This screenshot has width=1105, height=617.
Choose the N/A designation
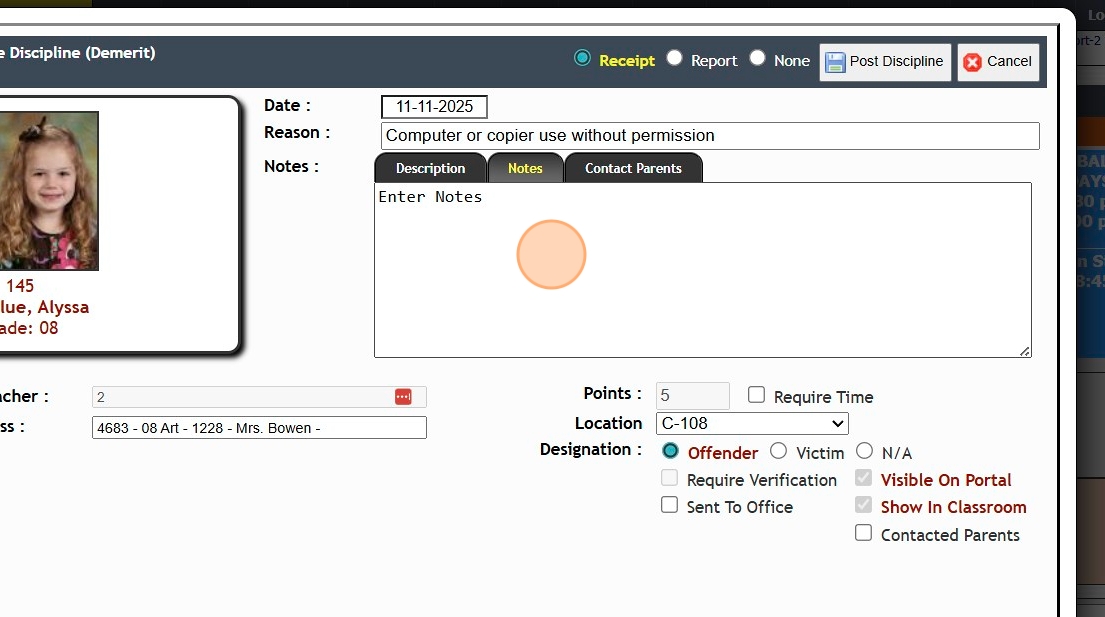point(865,451)
